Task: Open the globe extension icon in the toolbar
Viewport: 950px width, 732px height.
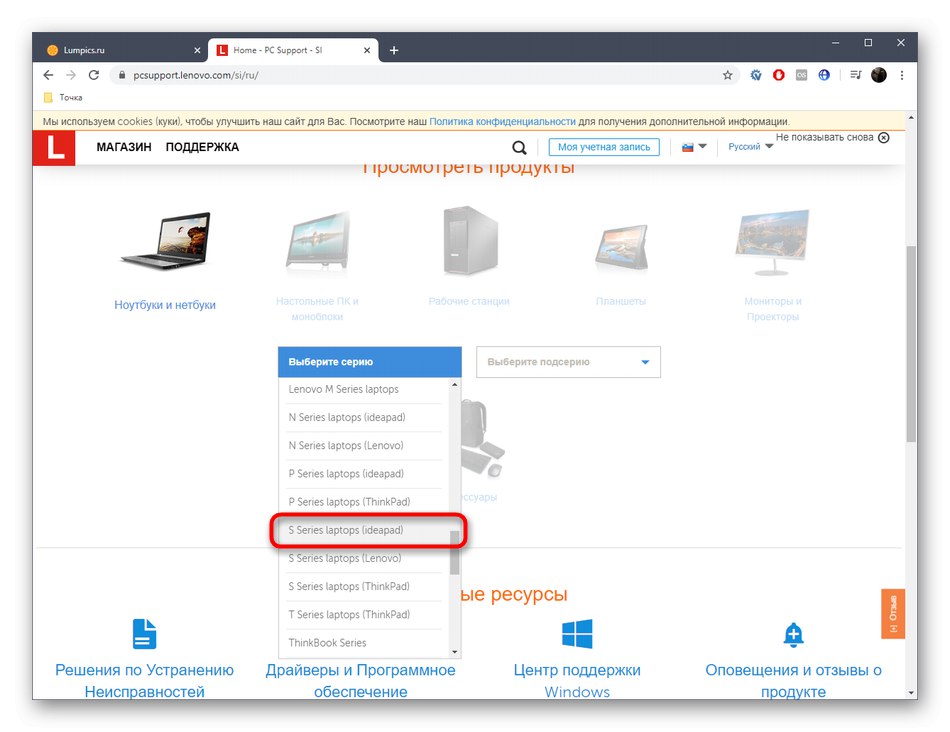Action: point(824,75)
